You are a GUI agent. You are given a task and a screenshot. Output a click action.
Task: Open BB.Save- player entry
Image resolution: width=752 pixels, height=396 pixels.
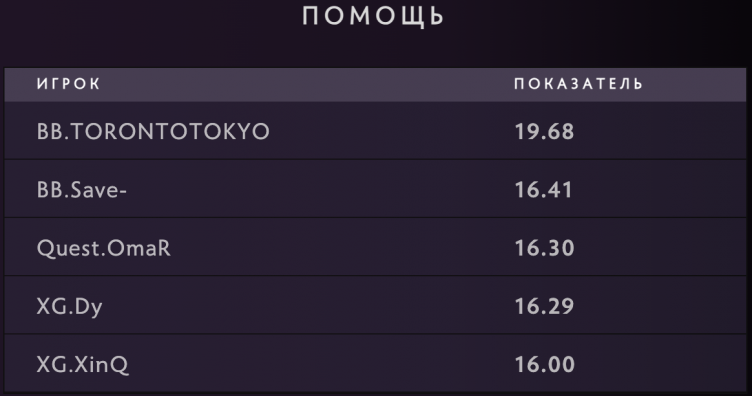tap(82, 190)
